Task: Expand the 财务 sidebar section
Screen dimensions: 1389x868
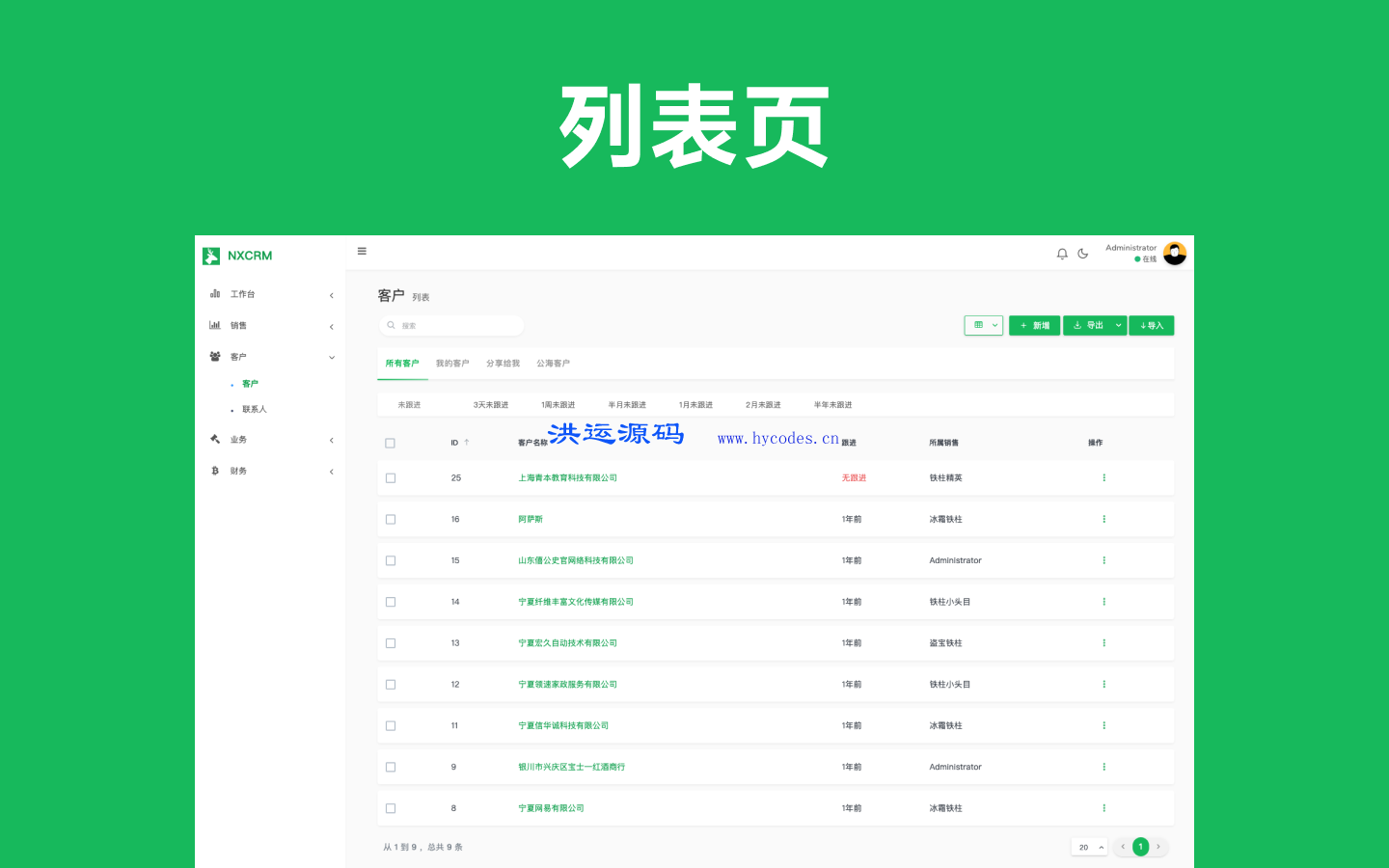Action: click(x=332, y=472)
